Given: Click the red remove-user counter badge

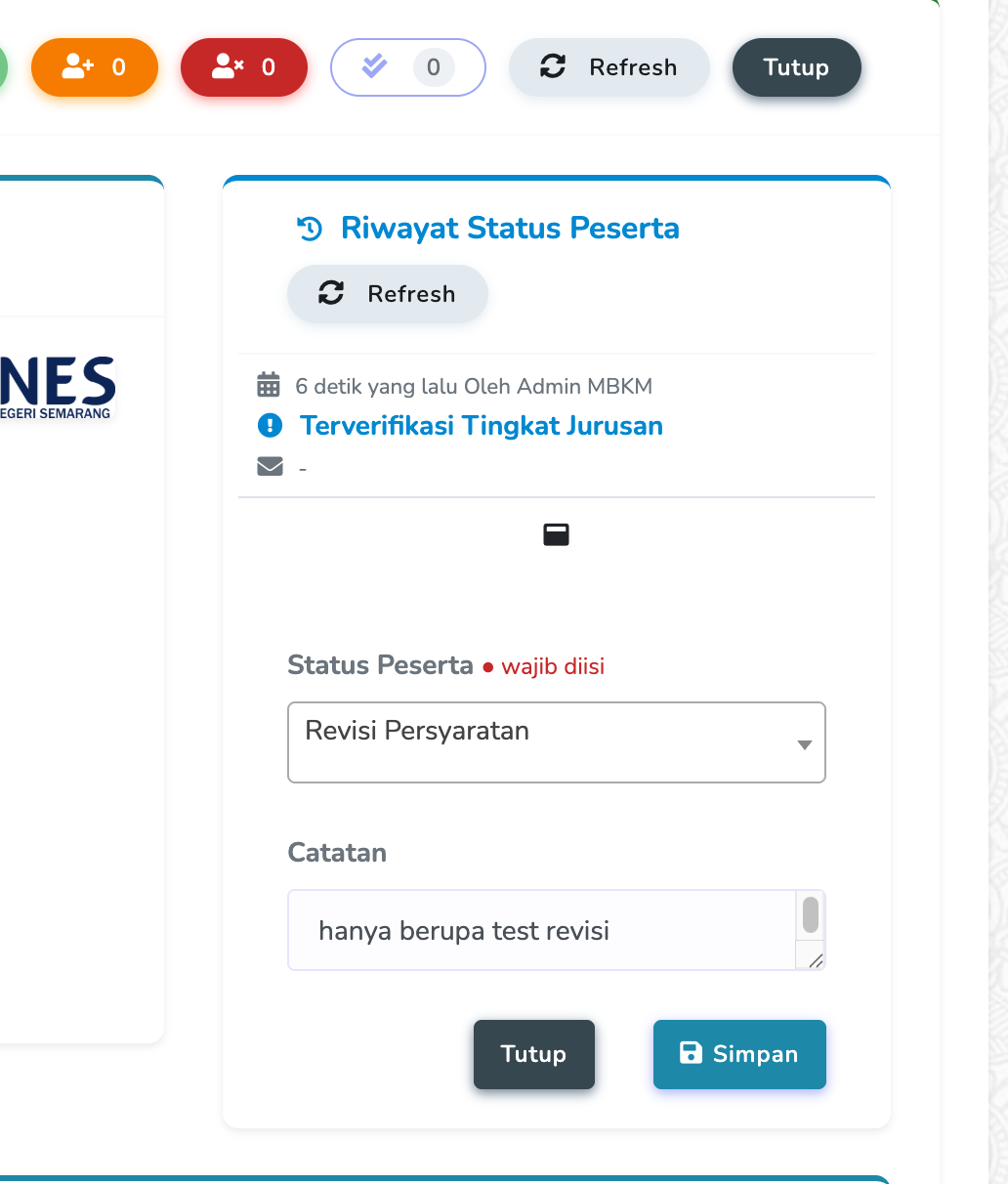Looking at the screenshot, I should tap(243, 67).
